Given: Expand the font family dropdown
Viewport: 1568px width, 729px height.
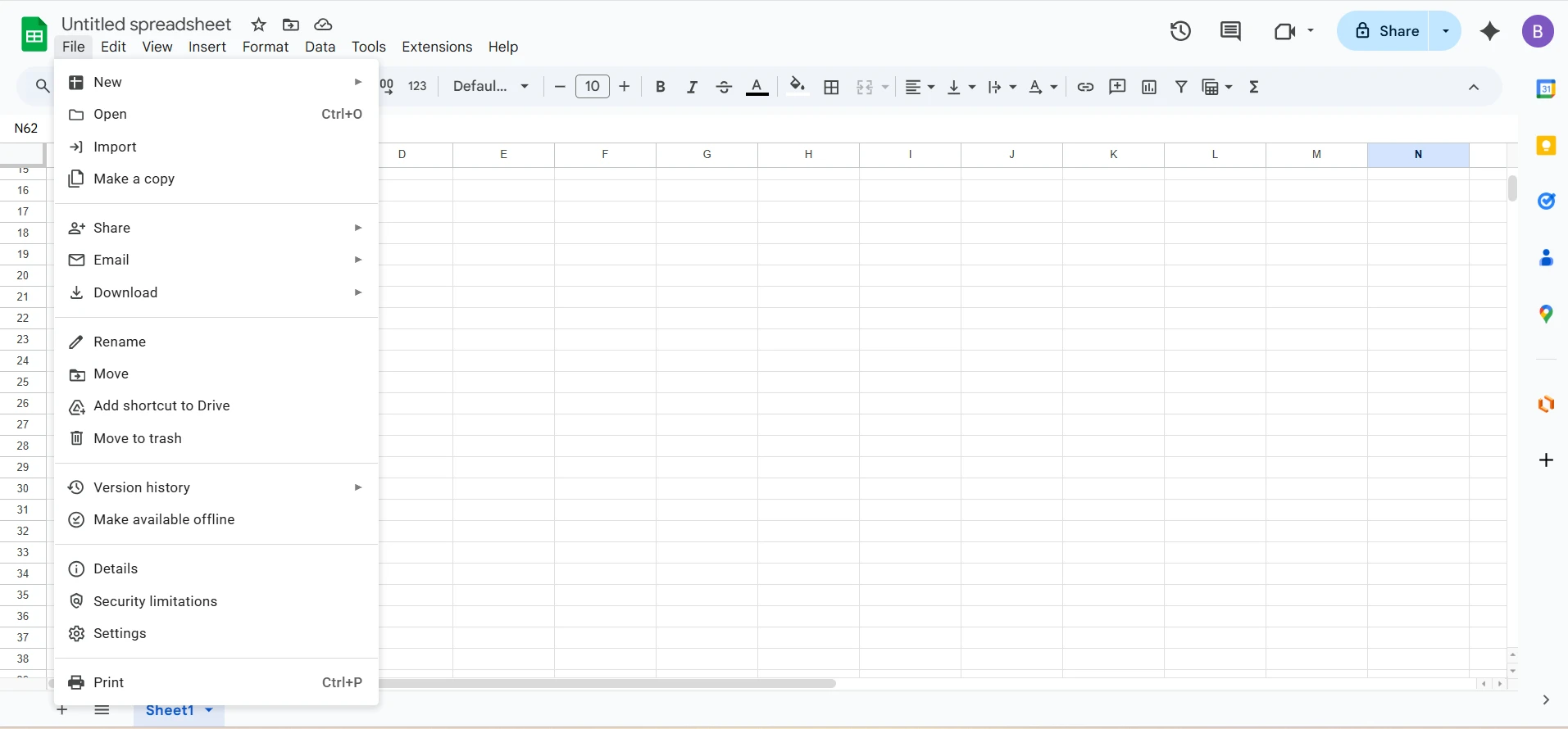Looking at the screenshot, I should [491, 87].
